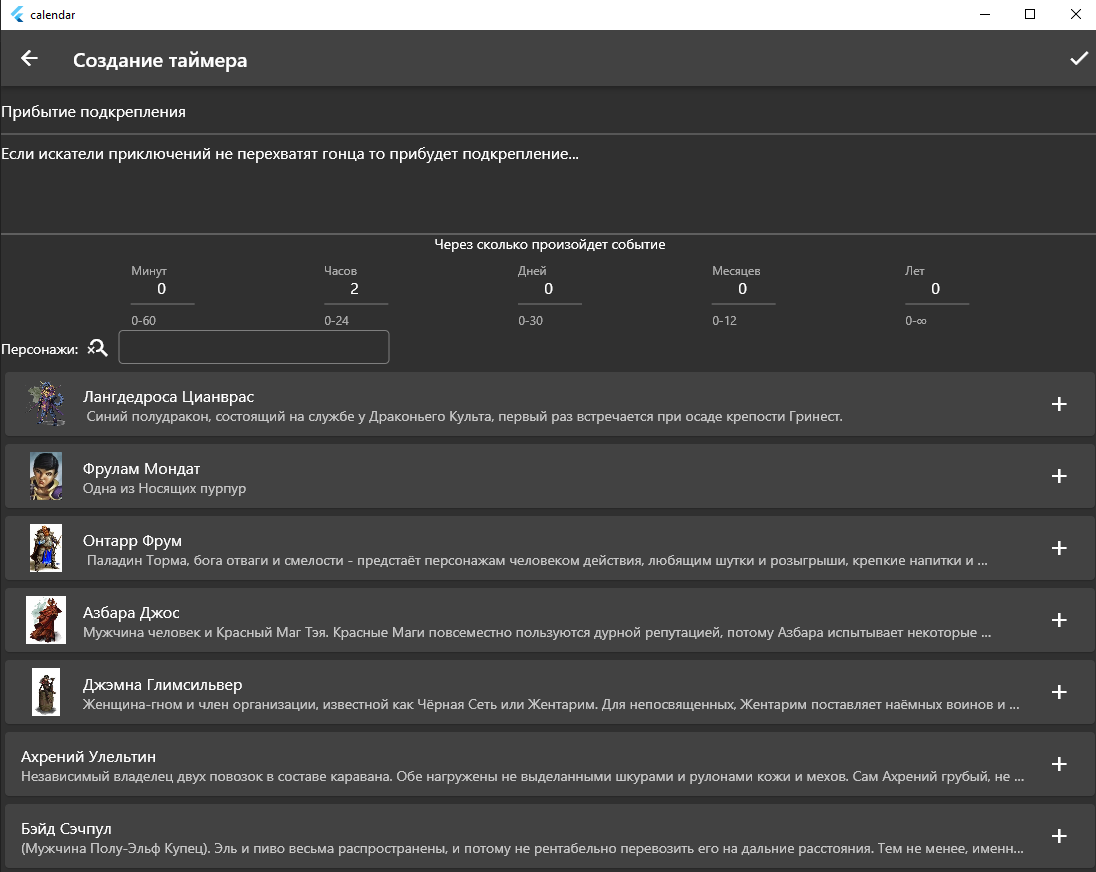
Task: Add Ахрений Улельтин with the plus icon
Action: coord(1059,764)
